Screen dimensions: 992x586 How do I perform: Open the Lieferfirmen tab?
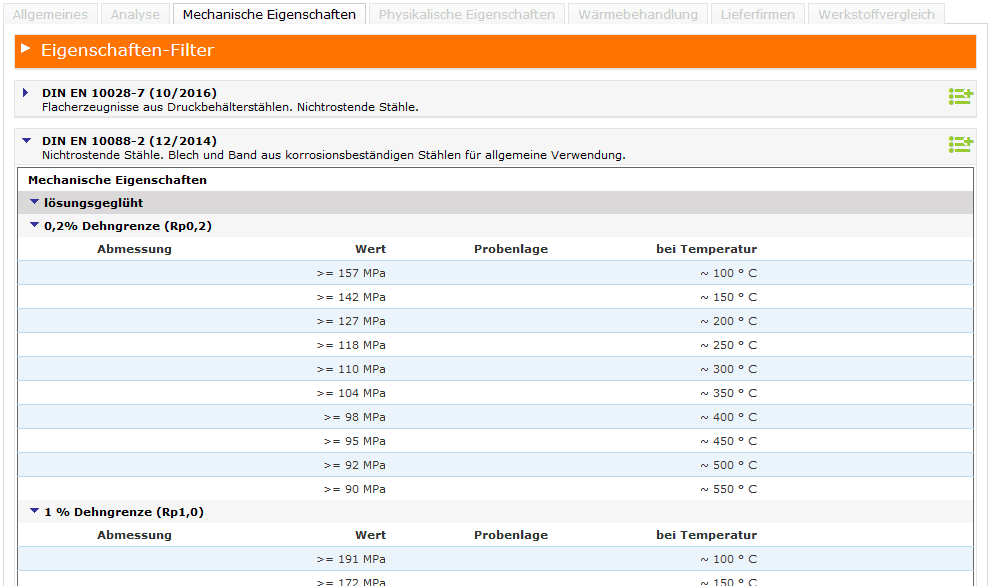point(758,15)
